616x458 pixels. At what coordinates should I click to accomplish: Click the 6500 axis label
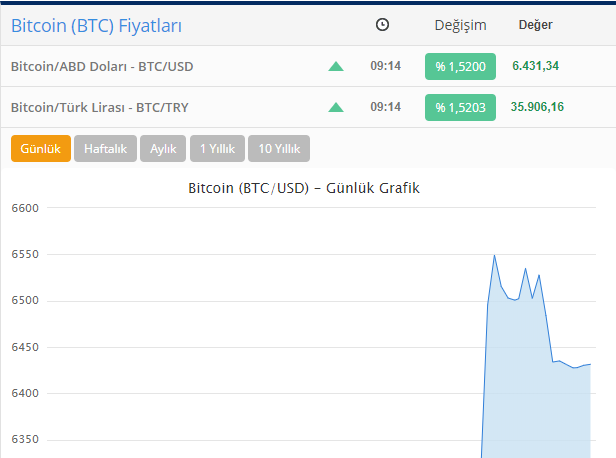point(25,300)
